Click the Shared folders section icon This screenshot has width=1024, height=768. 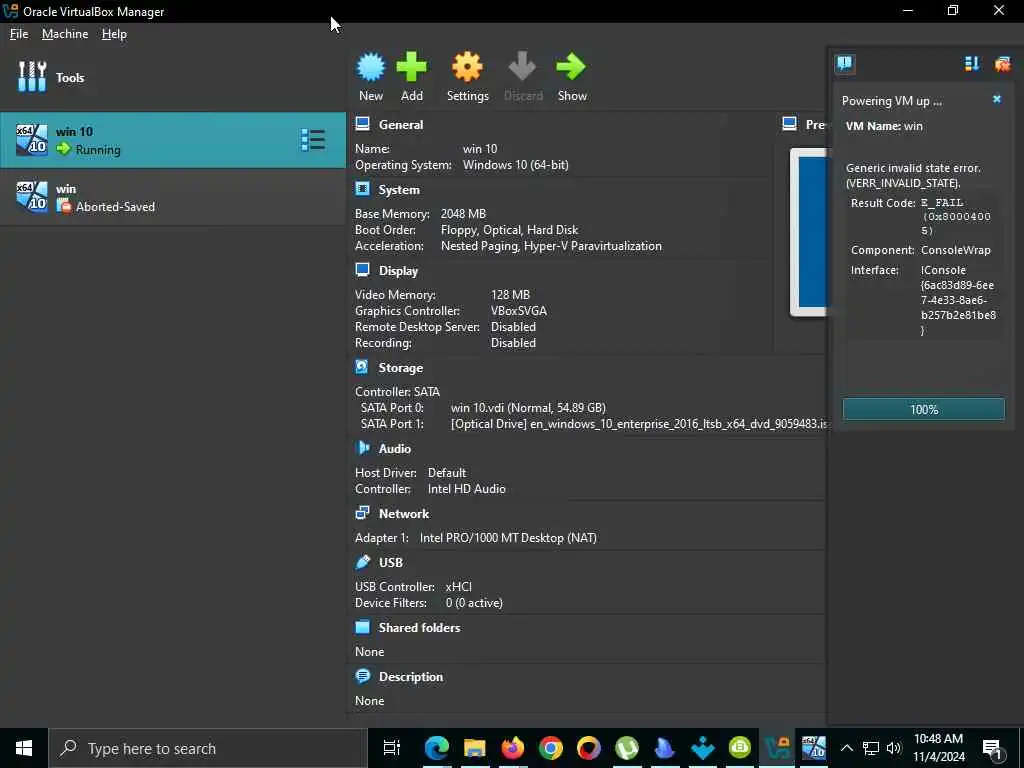point(362,627)
